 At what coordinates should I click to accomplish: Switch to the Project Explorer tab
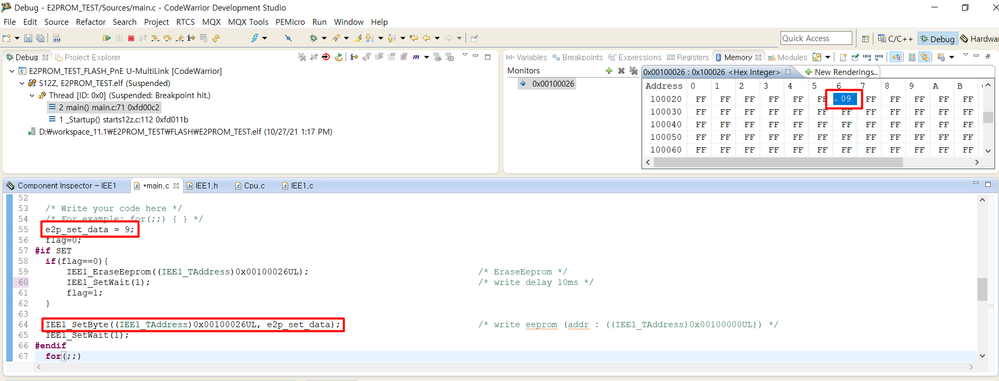point(88,57)
